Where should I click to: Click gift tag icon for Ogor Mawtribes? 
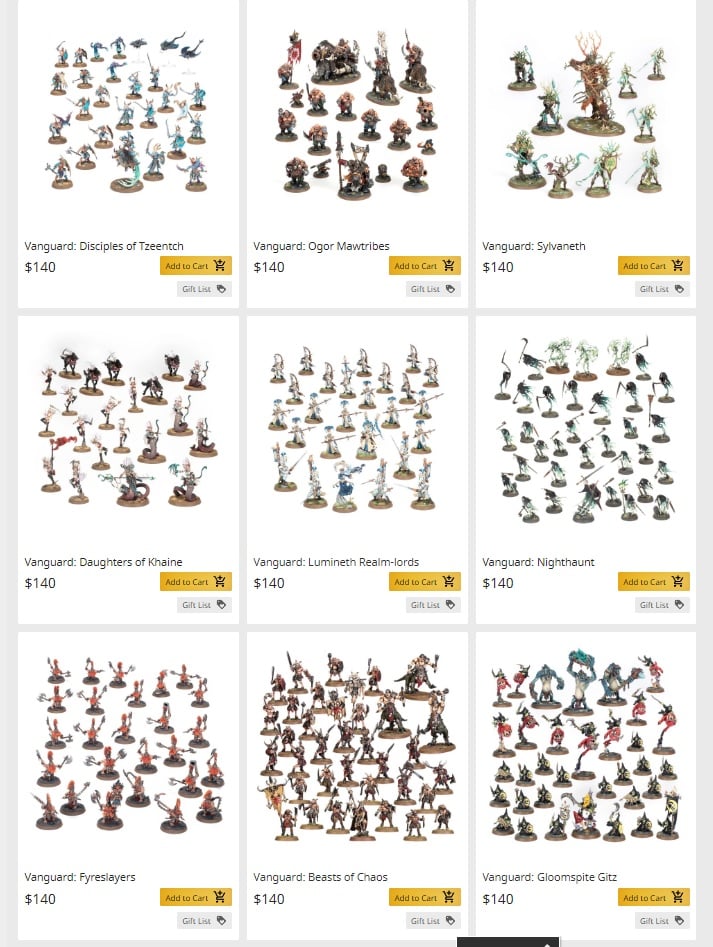(x=450, y=289)
